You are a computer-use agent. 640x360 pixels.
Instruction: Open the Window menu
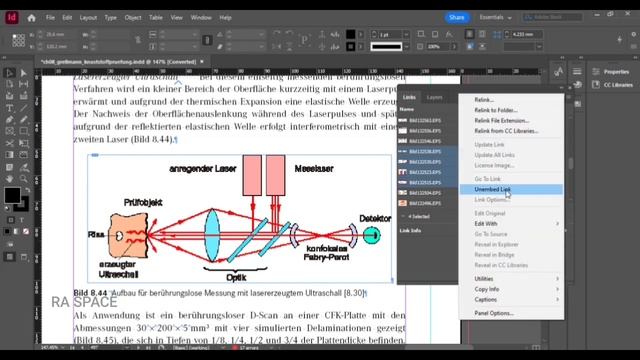pyautogui.click(x=201, y=18)
